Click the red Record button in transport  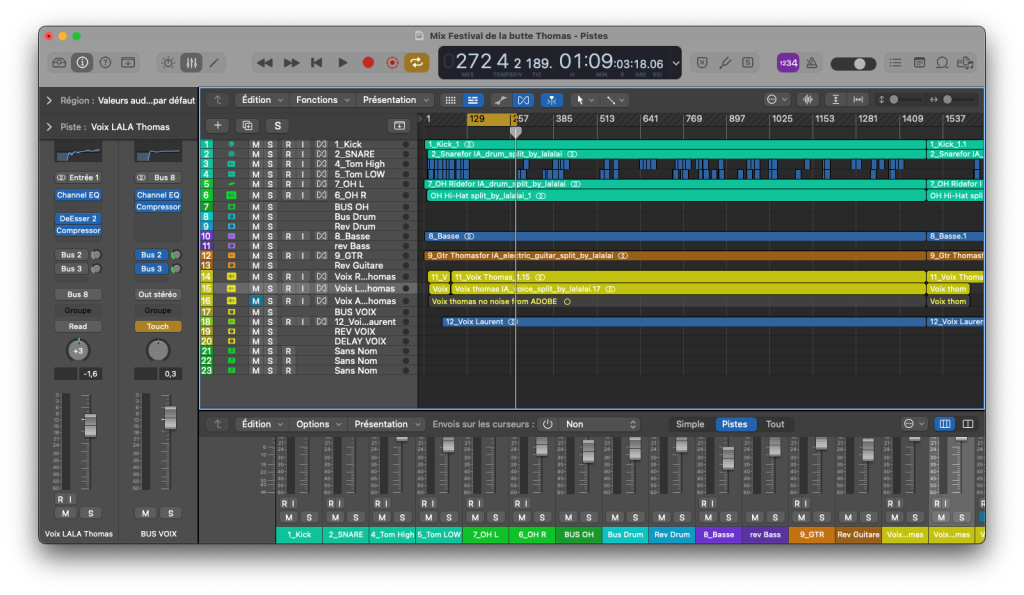coord(368,62)
